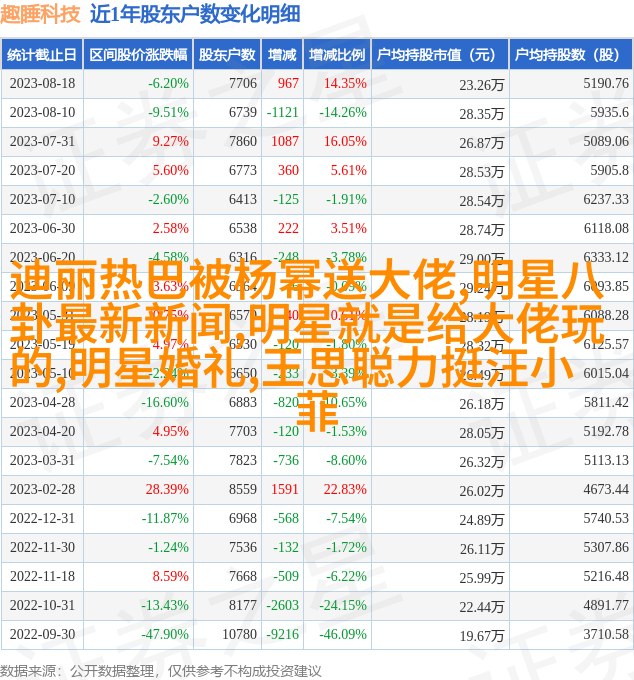
Task: Click the 近1年股东户数变化明细 title text
Action: [x=195, y=14]
